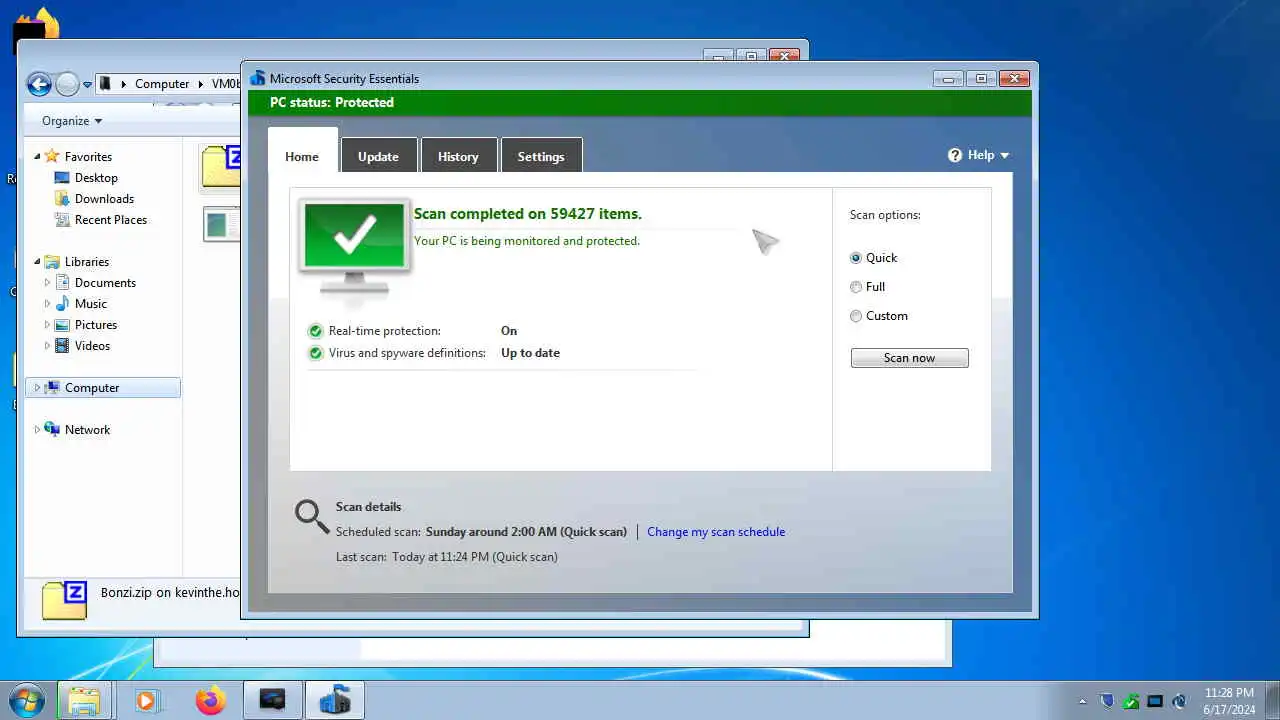
Task: Expand the Network node in Explorer
Action: tap(38, 430)
